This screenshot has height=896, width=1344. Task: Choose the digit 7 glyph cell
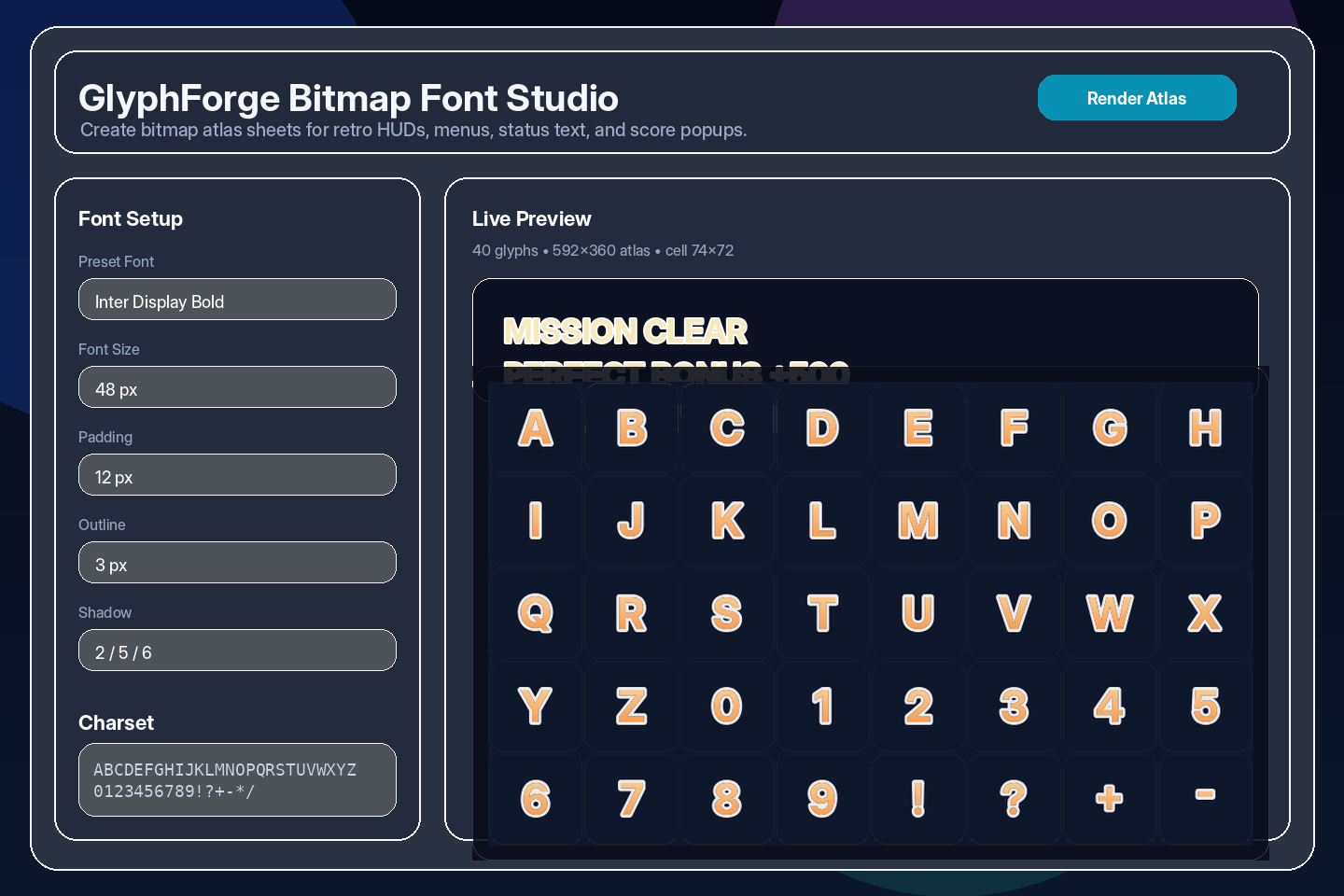tap(632, 799)
